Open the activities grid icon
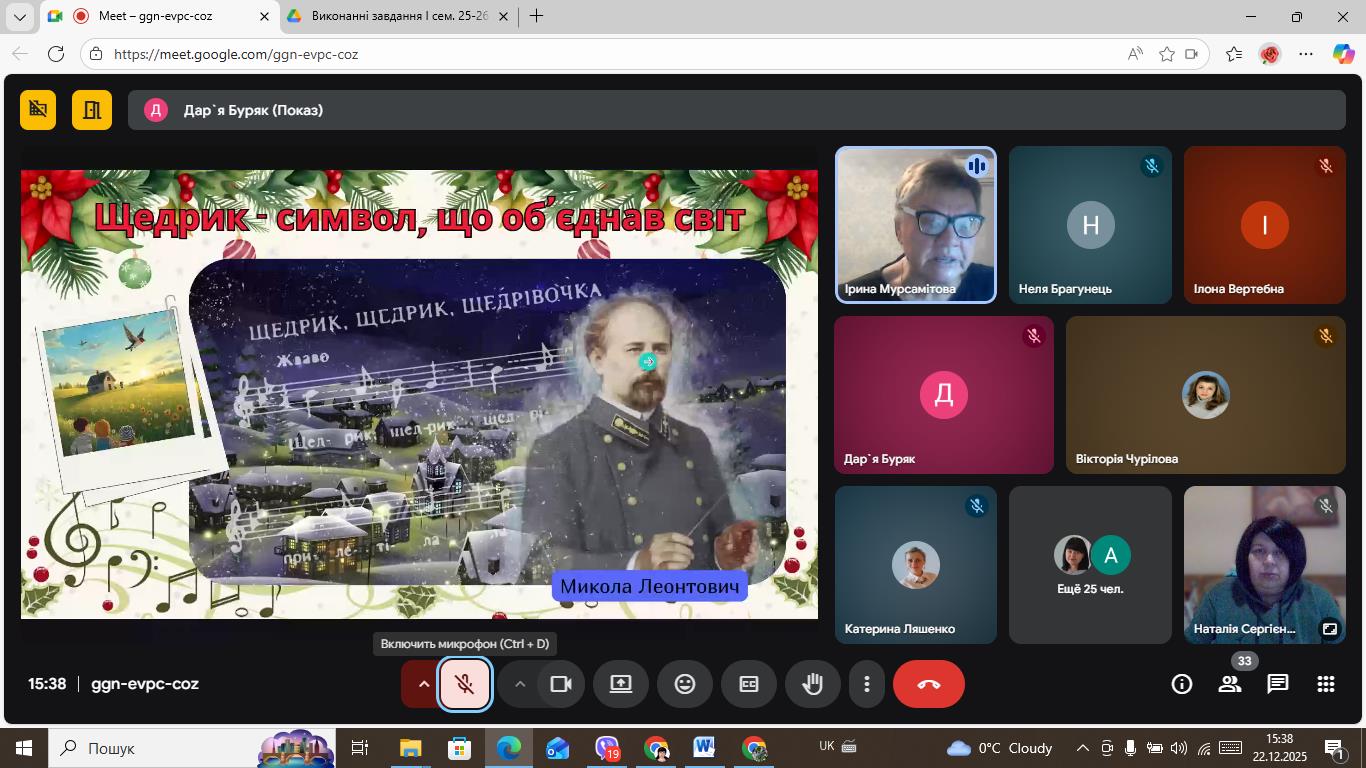 click(1326, 684)
